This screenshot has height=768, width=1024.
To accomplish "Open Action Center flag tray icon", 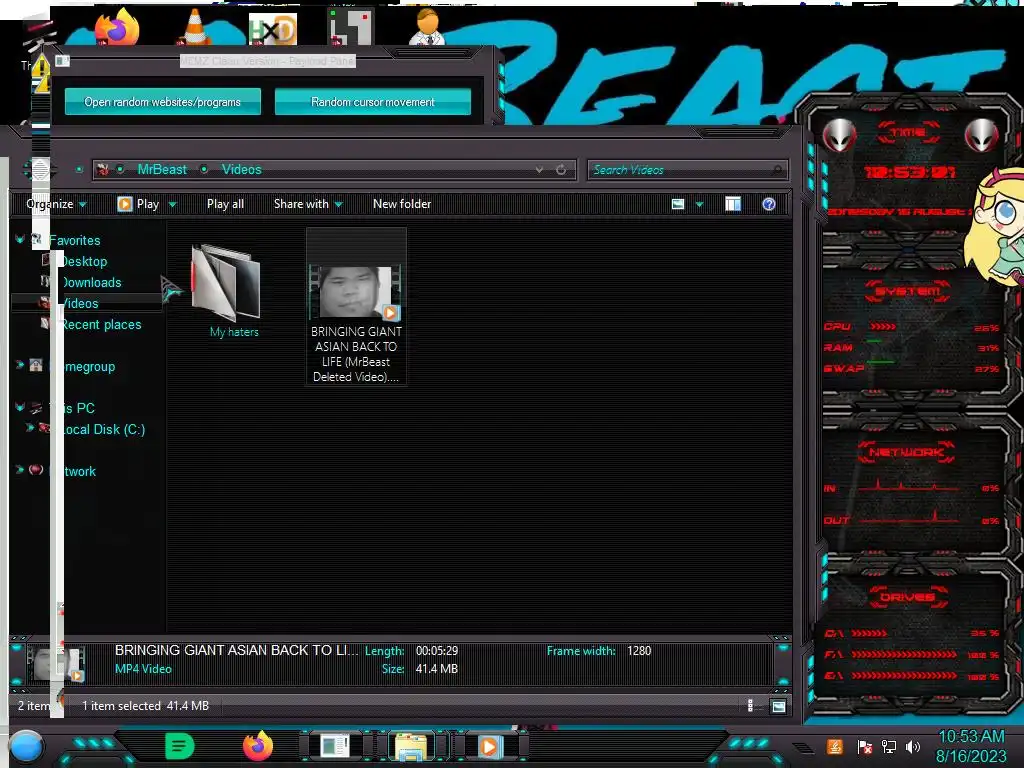I will tap(865, 747).
